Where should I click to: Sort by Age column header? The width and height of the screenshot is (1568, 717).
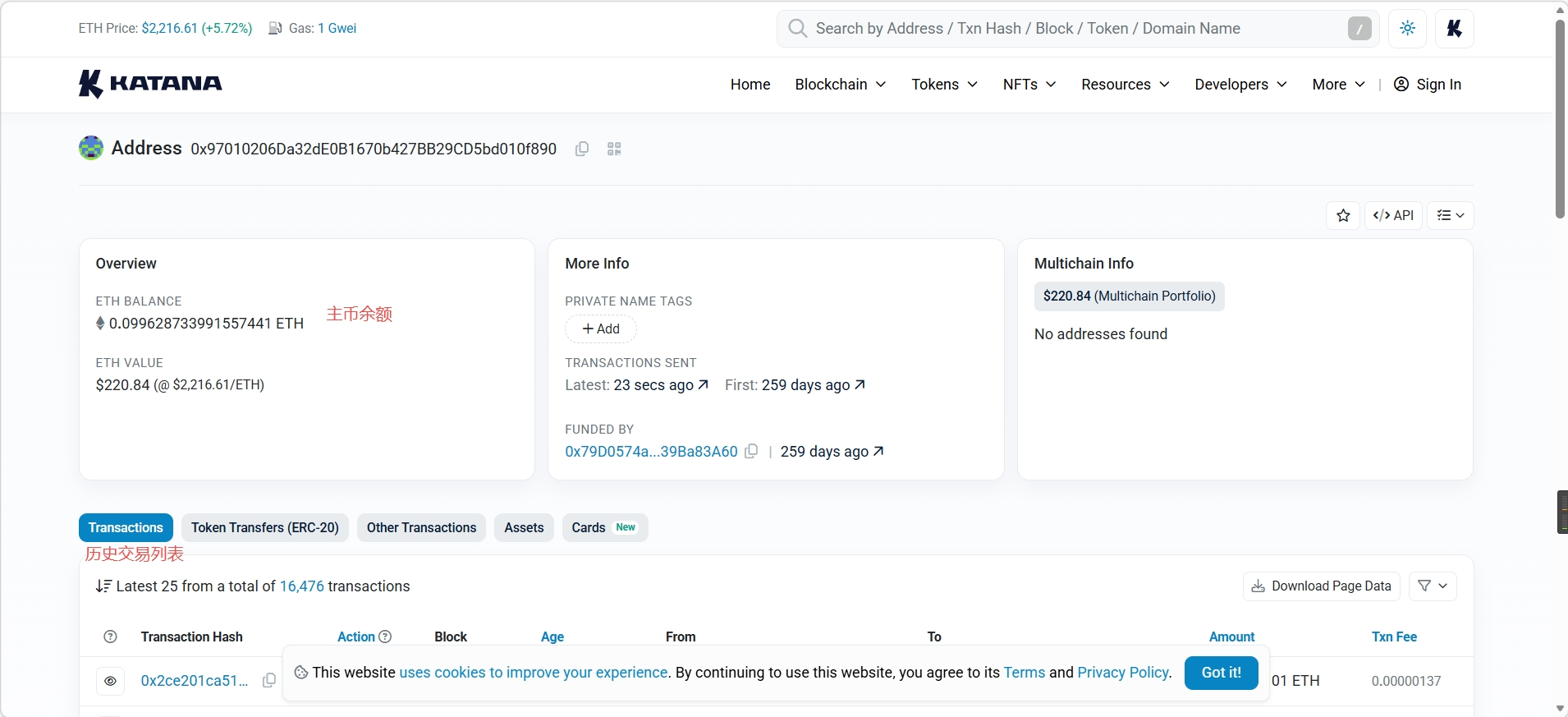(x=552, y=637)
